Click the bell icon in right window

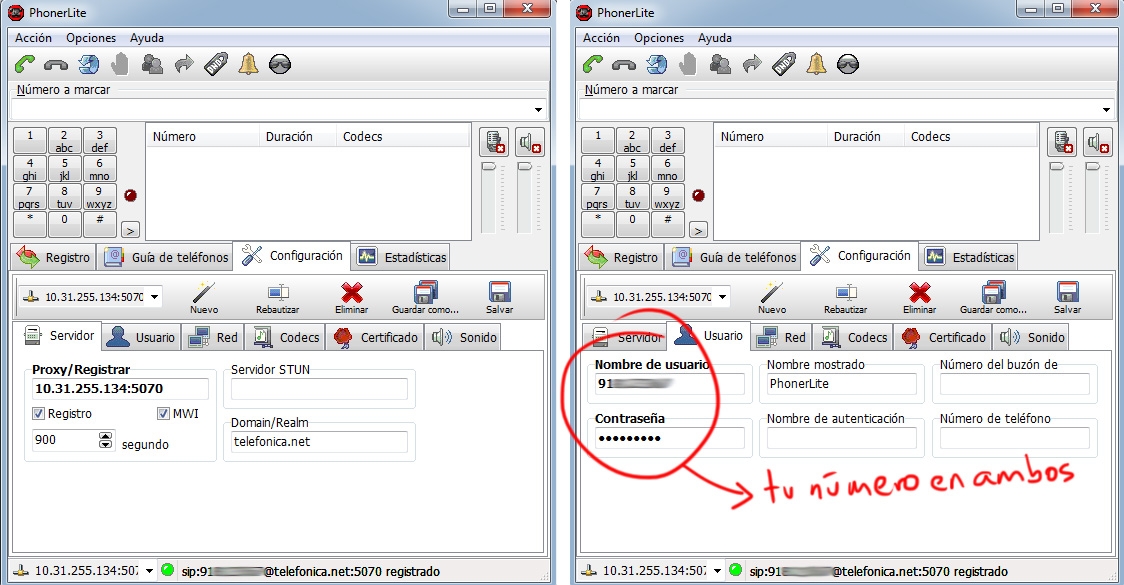click(x=816, y=65)
